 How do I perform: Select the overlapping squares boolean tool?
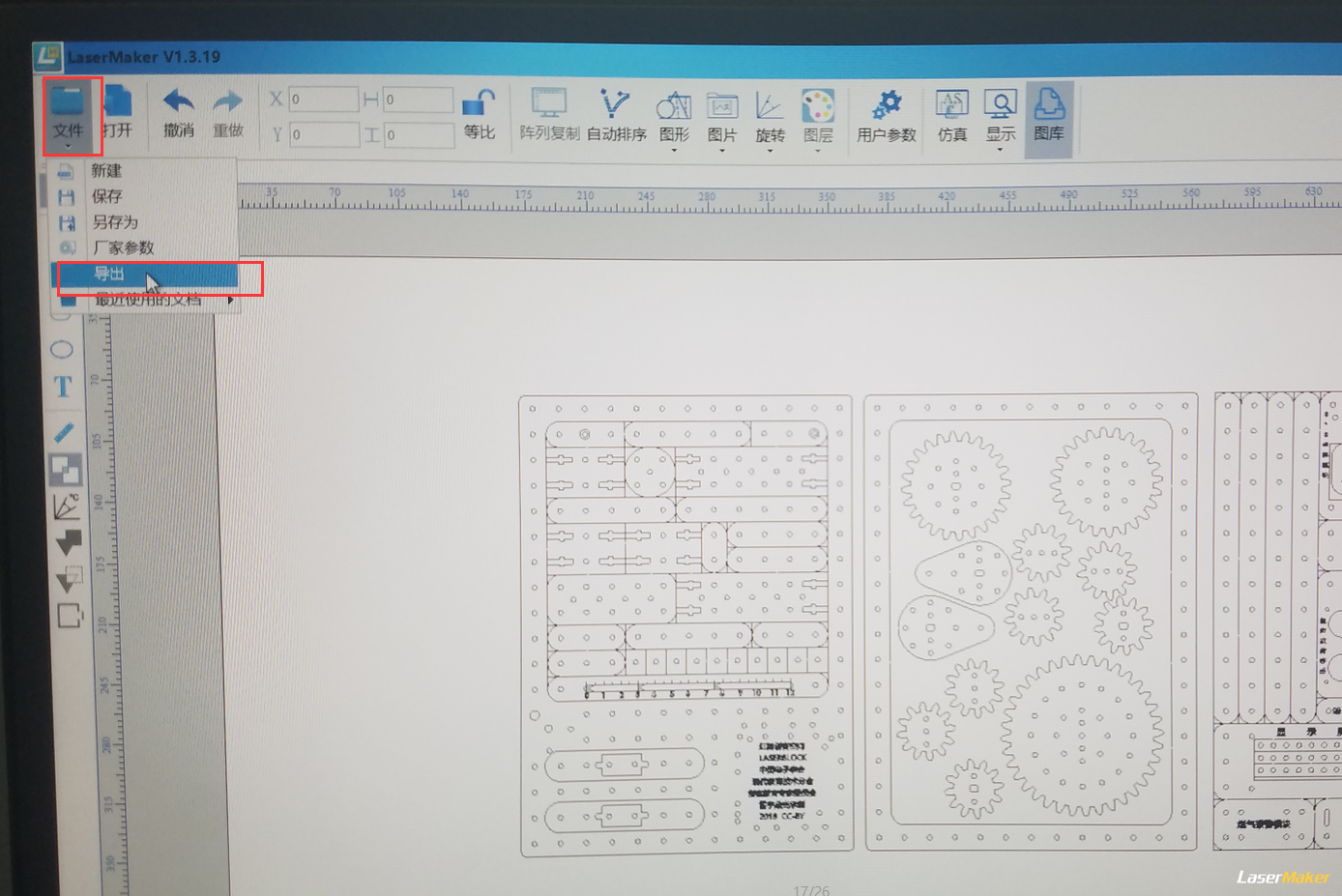66,471
